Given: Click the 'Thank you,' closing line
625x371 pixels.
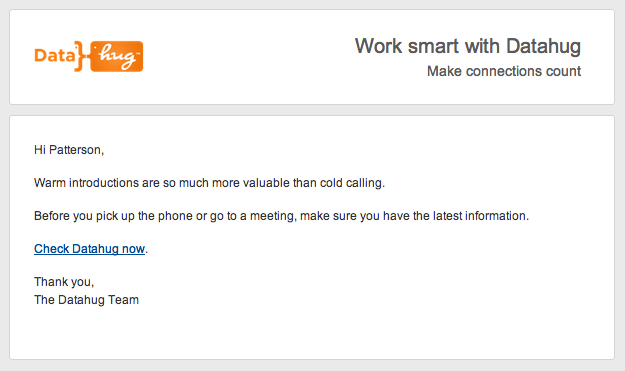Looking at the screenshot, I should click(64, 282).
